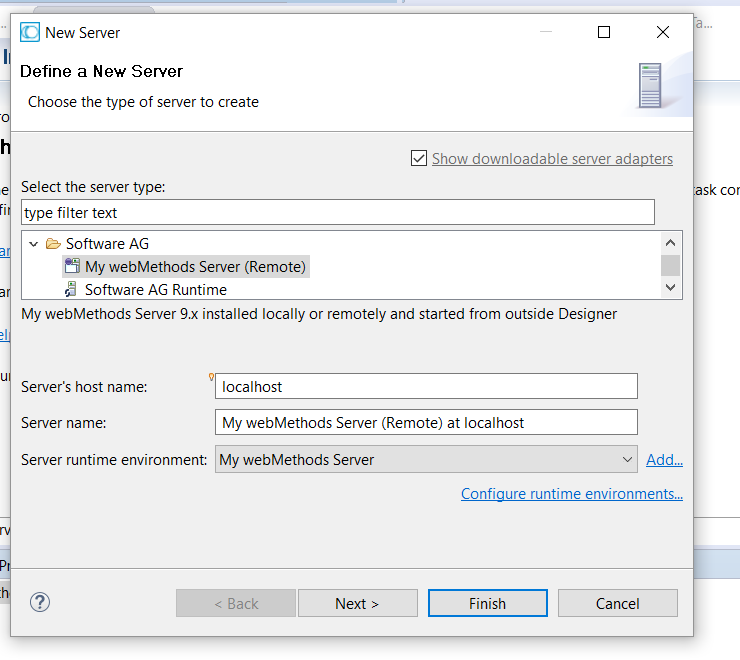Open Configure runtime environments link
Viewport: 740px width, 660px height.
571,494
